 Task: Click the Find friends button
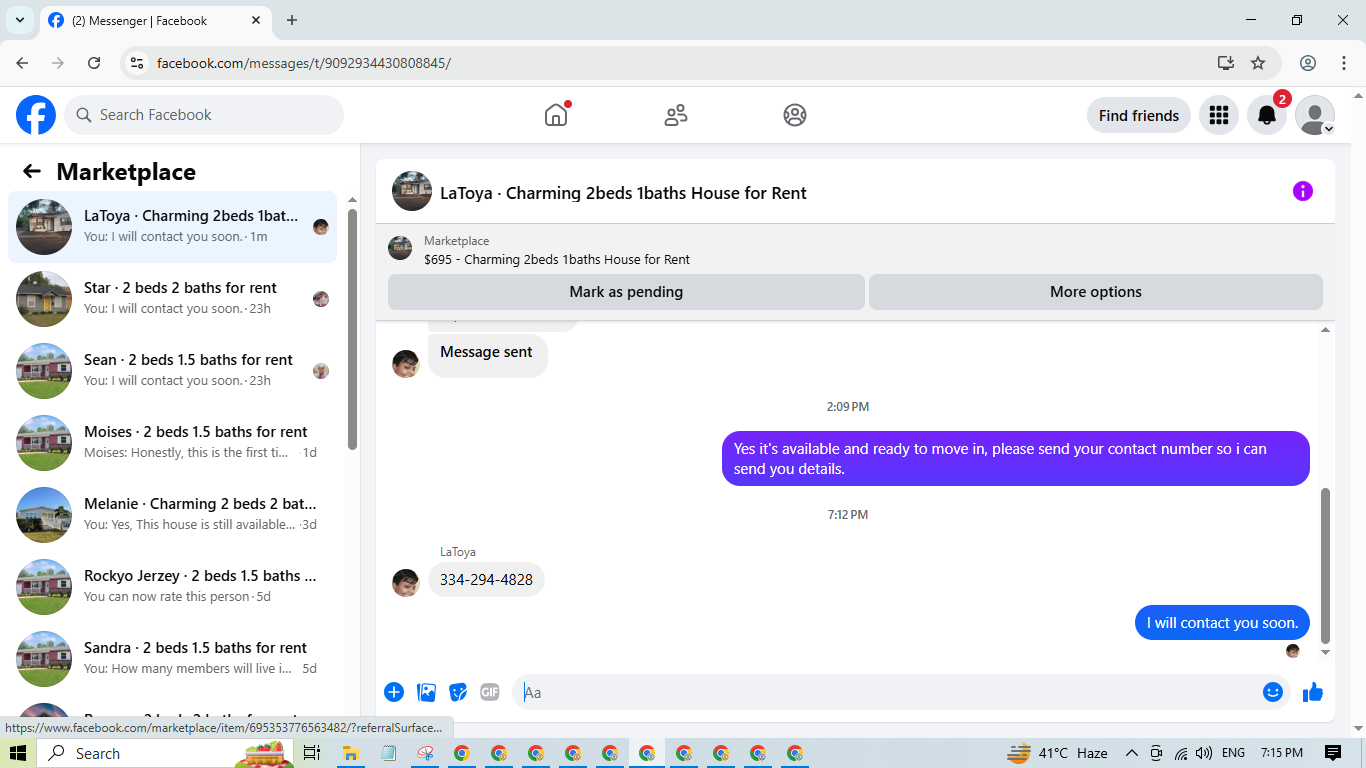(x=1138, y=115)
